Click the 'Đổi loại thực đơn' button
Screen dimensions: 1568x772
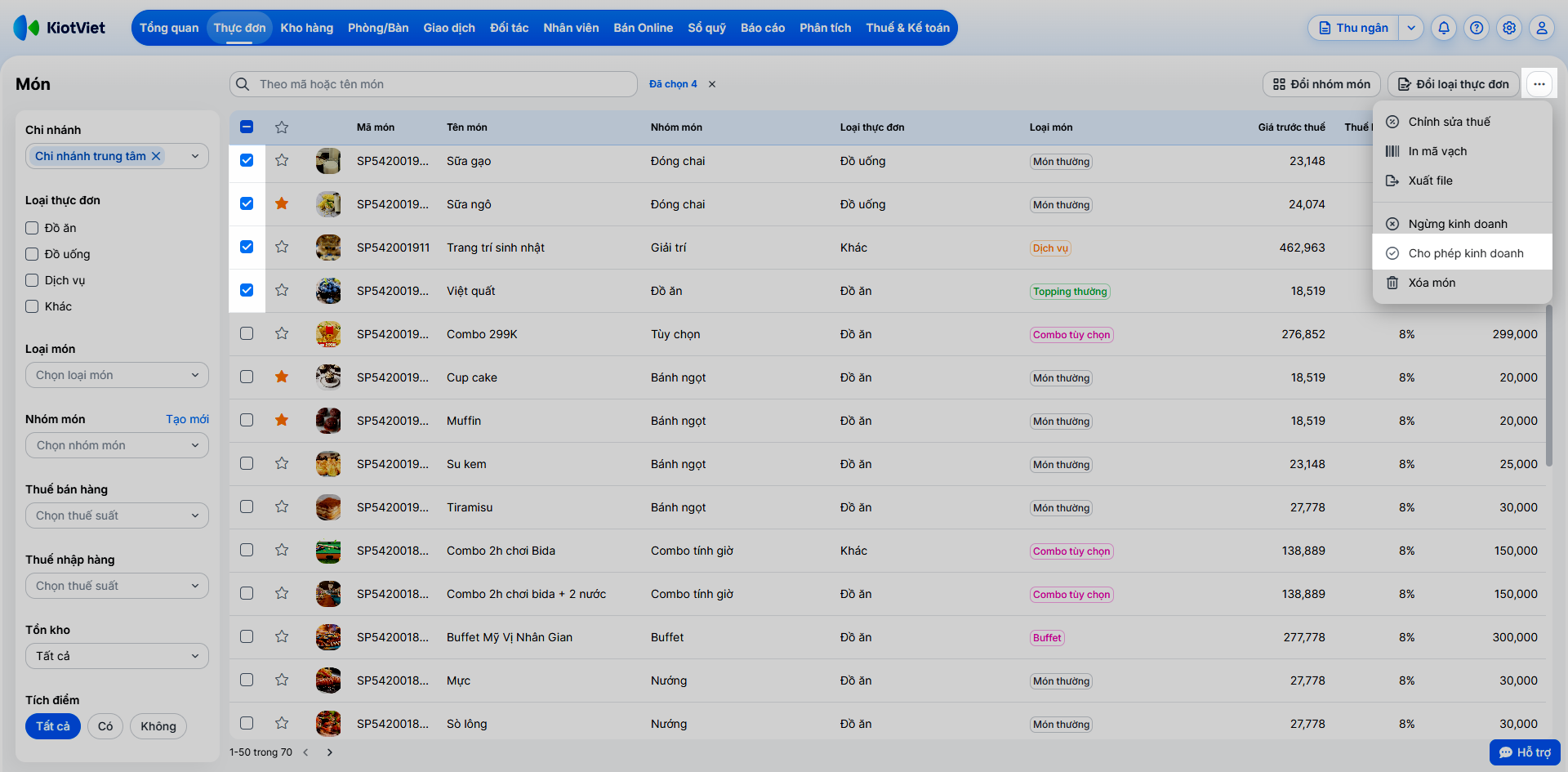point(1454,84)
